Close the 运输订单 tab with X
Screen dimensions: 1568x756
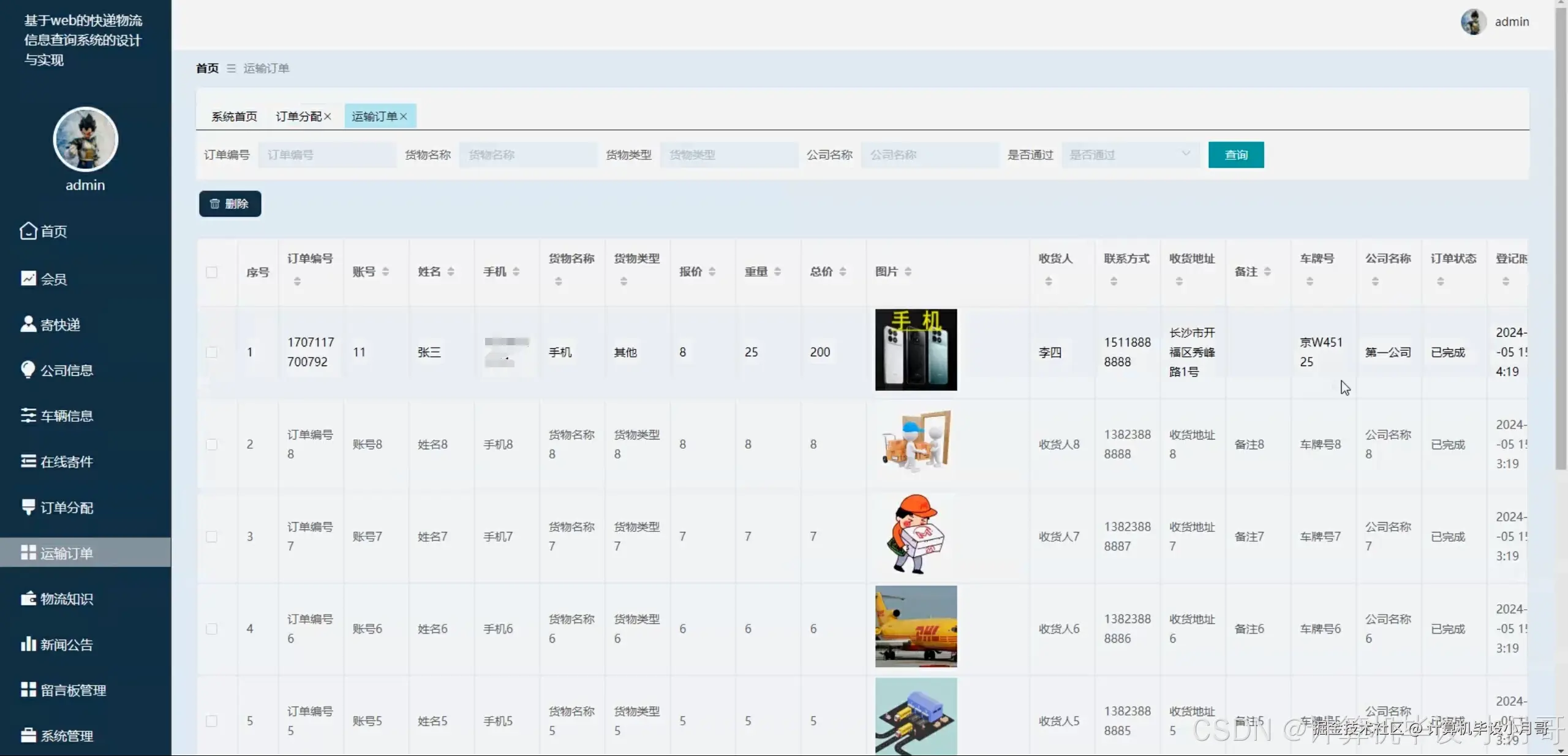tap(404, 116)
